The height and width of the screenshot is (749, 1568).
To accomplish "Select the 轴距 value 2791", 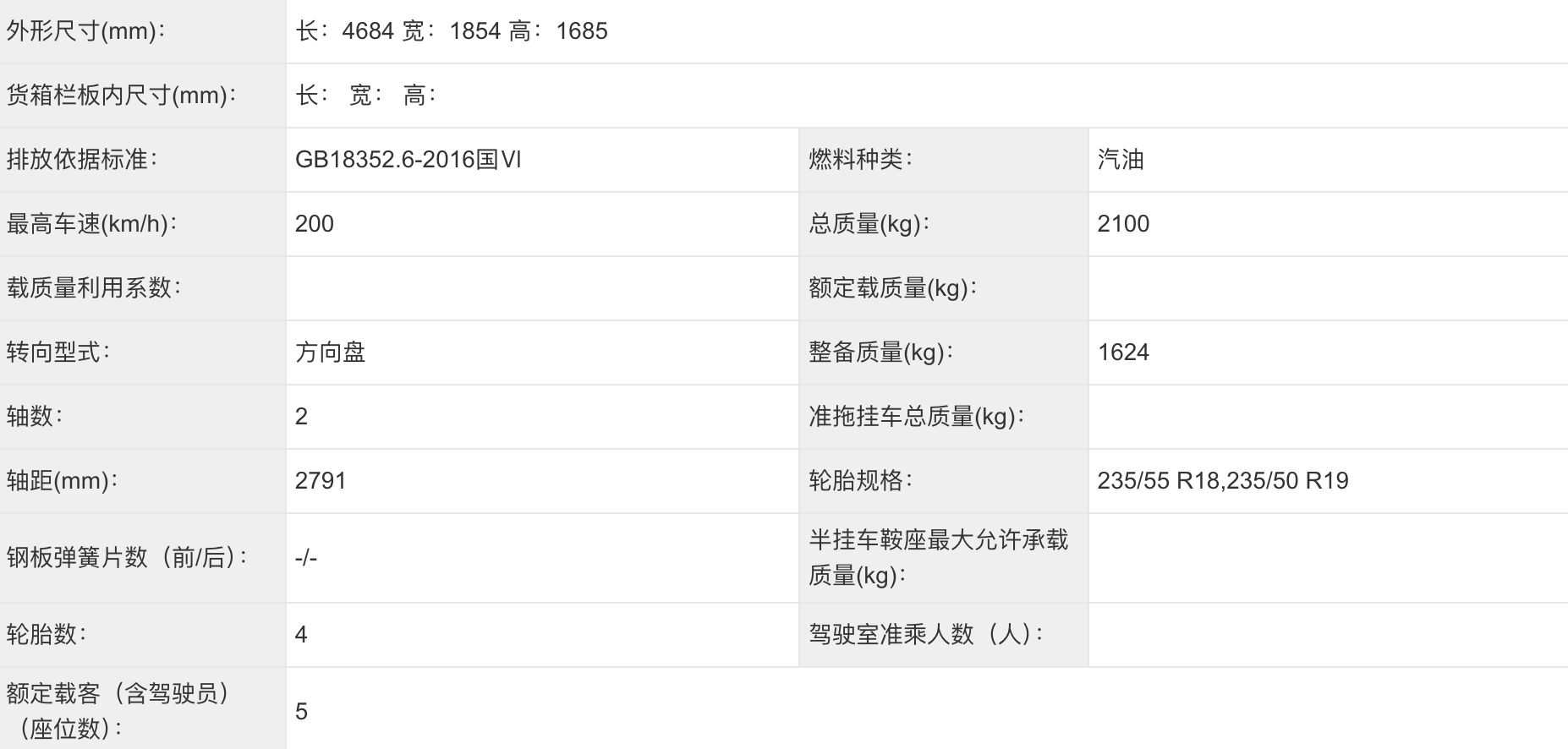I will [321, 481].
